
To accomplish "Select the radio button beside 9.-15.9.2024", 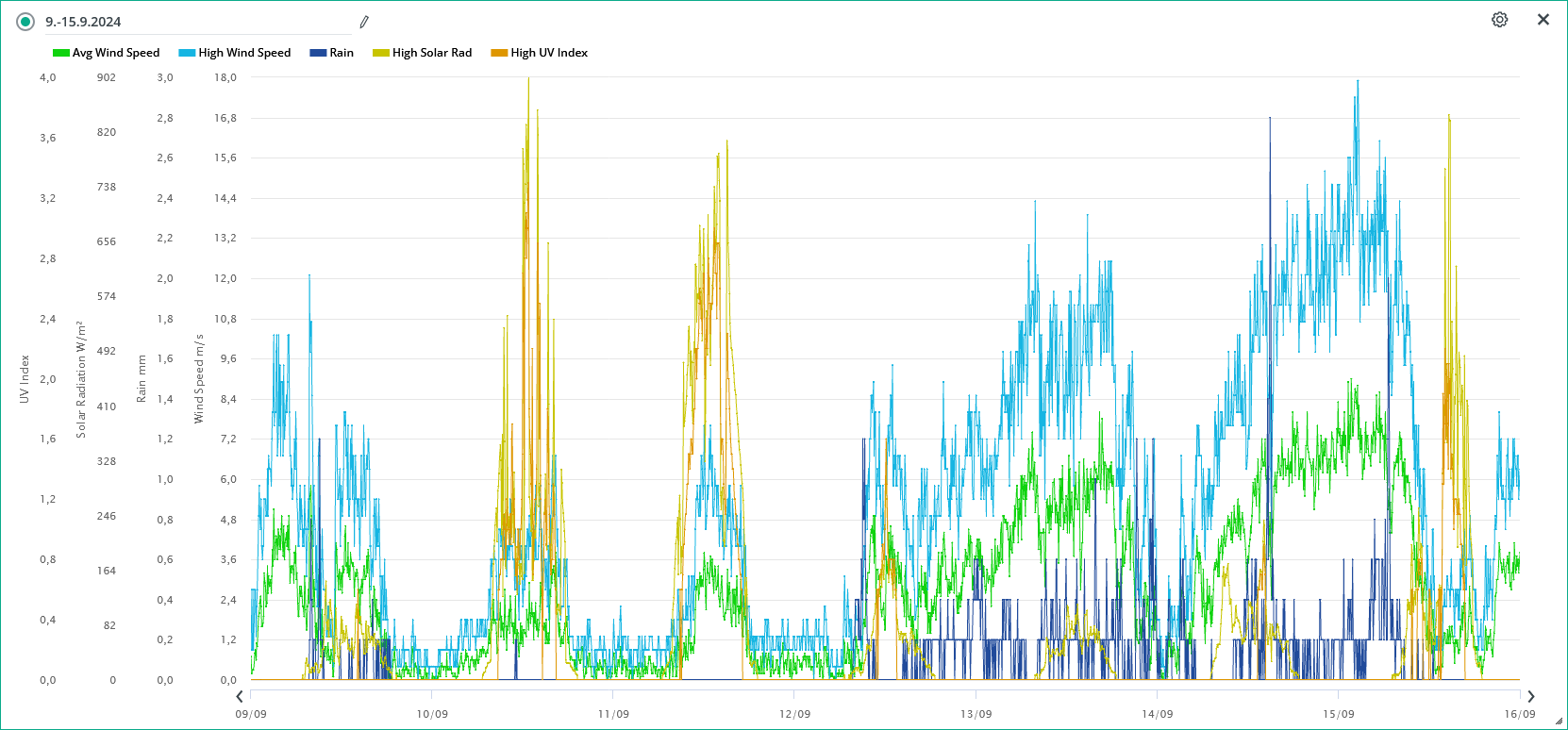I will pos(25,22).
